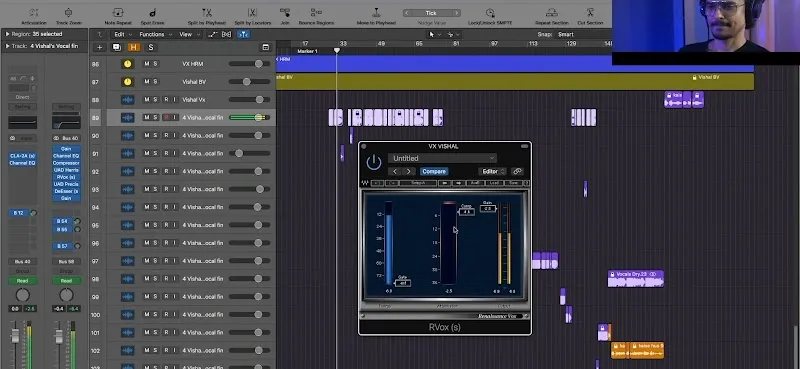The width and height of the screenshot is (800, 369).
Task: Go to previous preset in RVox window
Action: (394, 171)
